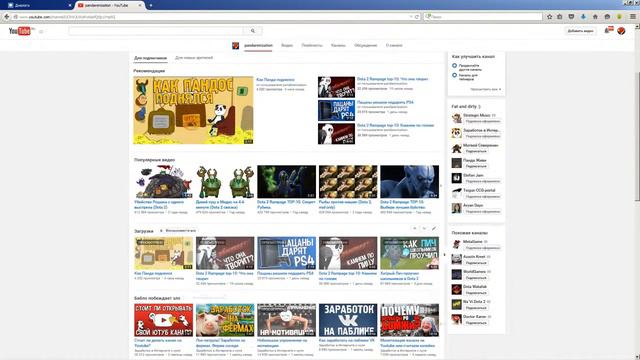This screenshot has height=360, width=640.
Task: Open MetaGame channel avatar
Action: coord(456,244)
